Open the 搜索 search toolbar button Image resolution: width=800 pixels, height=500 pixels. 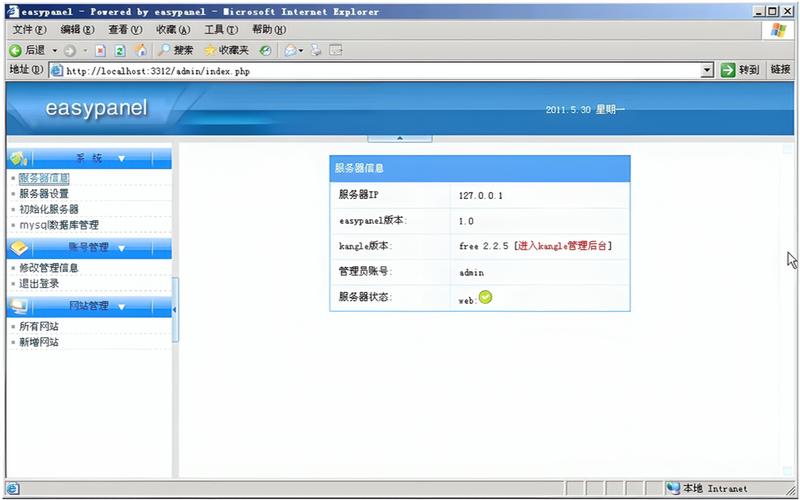[176, 50]
